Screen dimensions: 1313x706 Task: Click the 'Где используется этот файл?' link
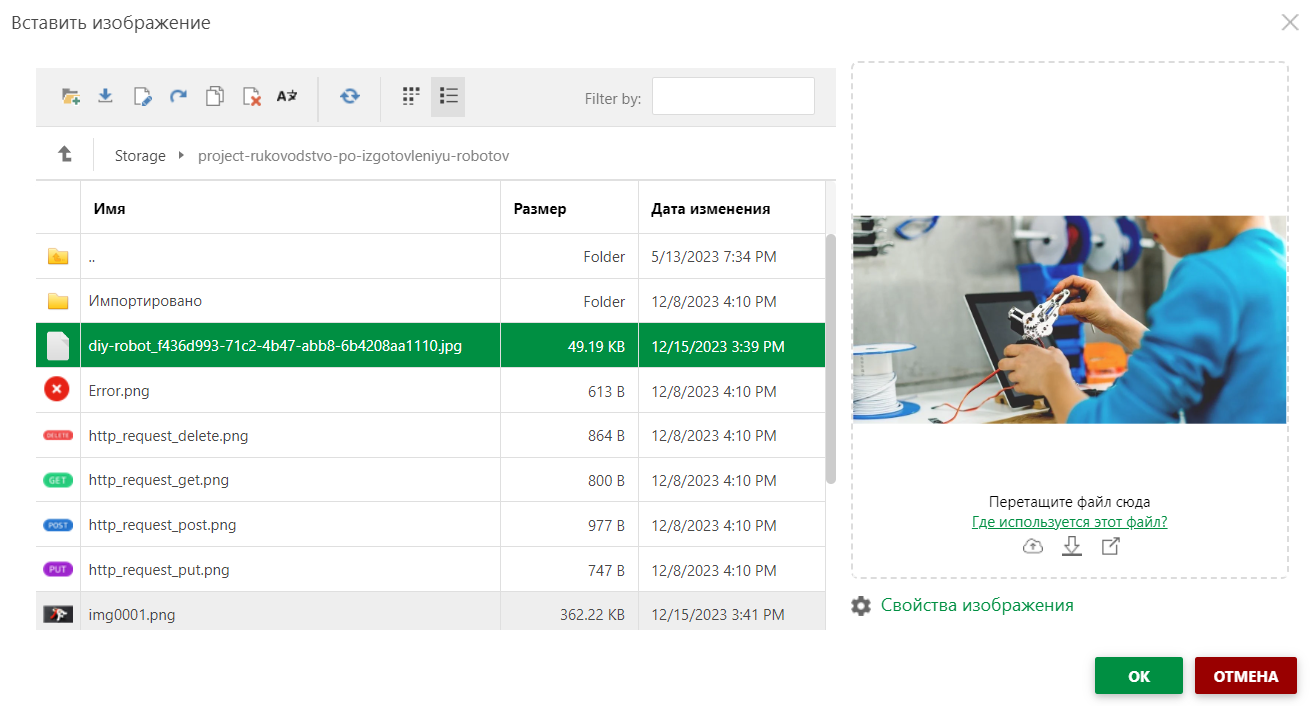(1069, 522)
